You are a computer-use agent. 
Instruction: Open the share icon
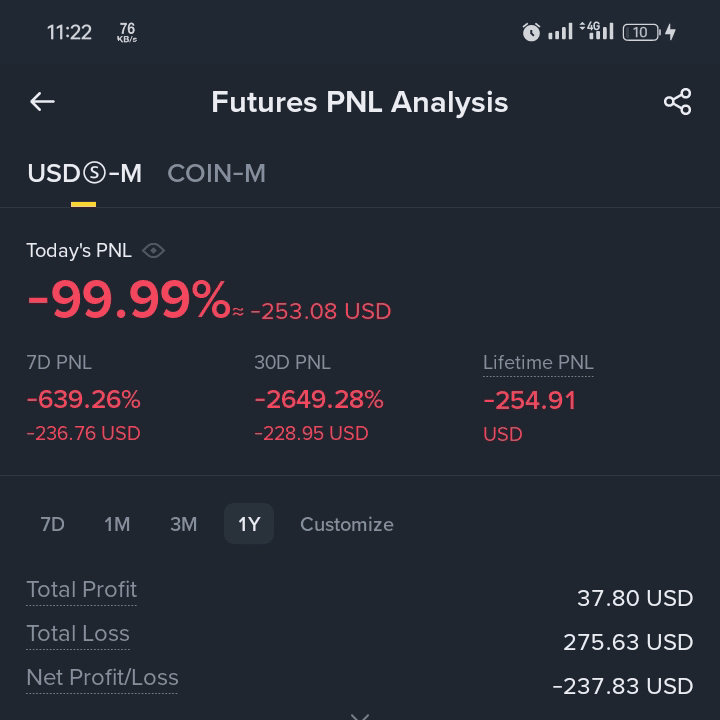pyautogui.click(x=677, y=101)
